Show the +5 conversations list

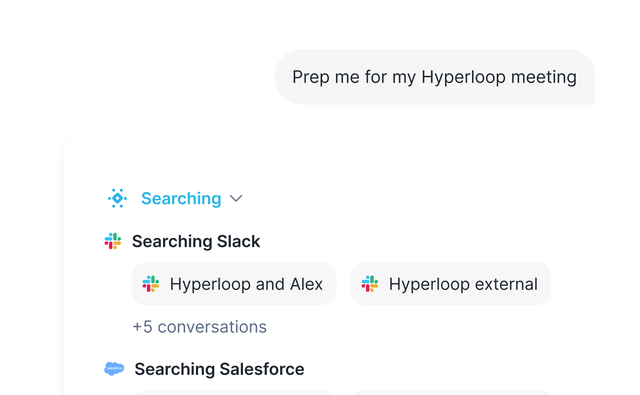tap(200, 327)
